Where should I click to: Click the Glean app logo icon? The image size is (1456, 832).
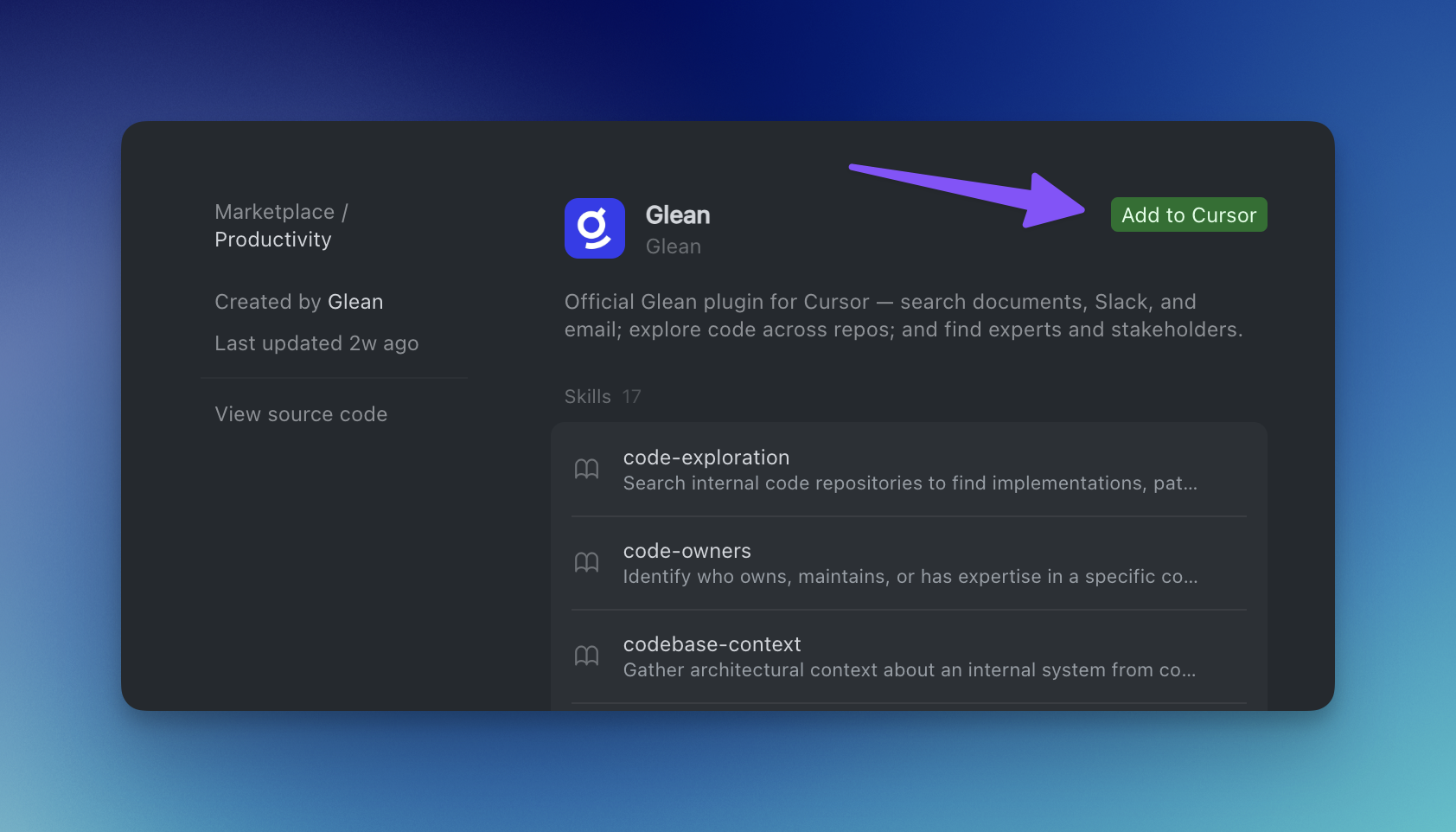[x=594, y=228]
